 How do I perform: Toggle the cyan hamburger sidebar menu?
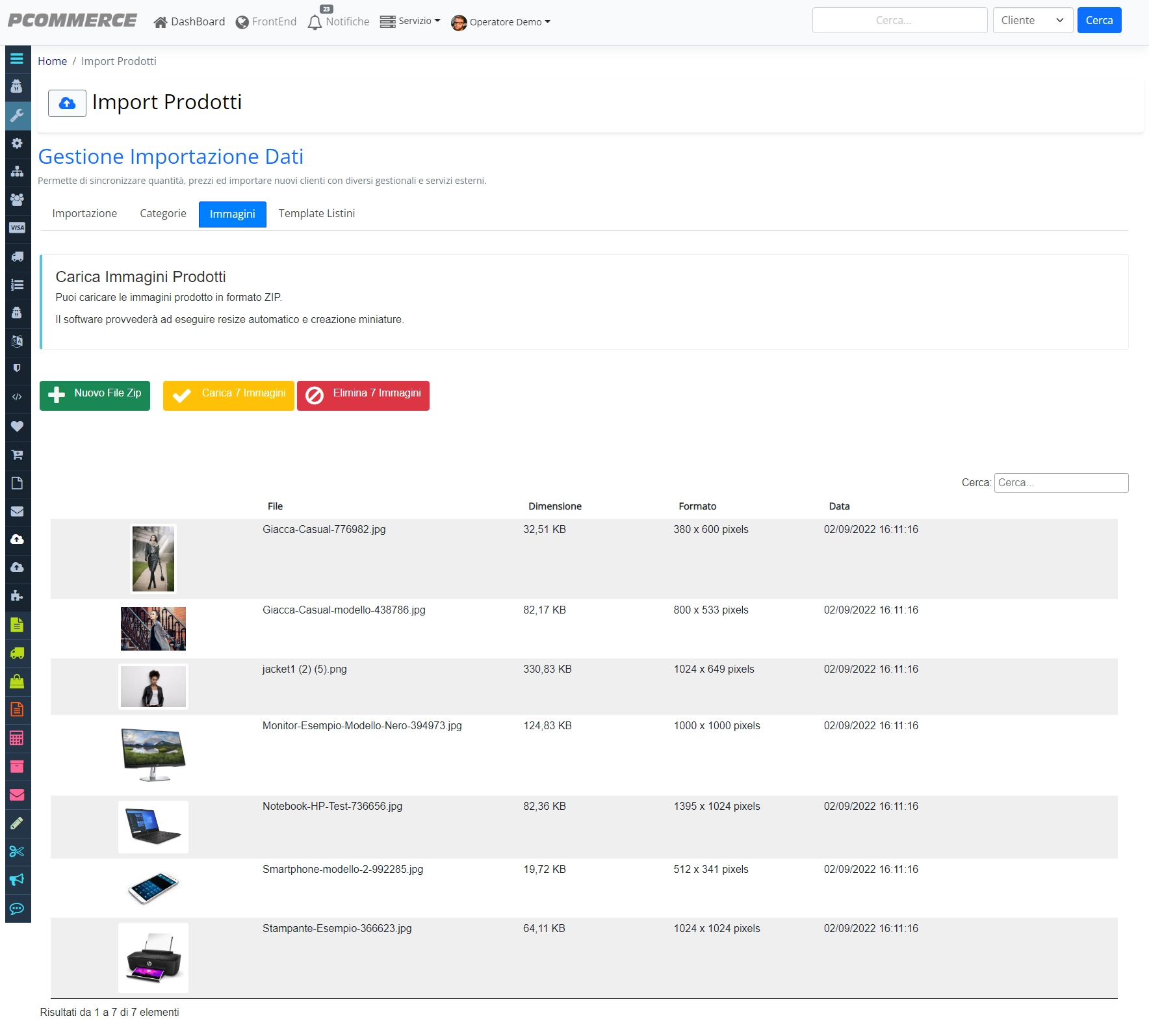click(17, 58)
